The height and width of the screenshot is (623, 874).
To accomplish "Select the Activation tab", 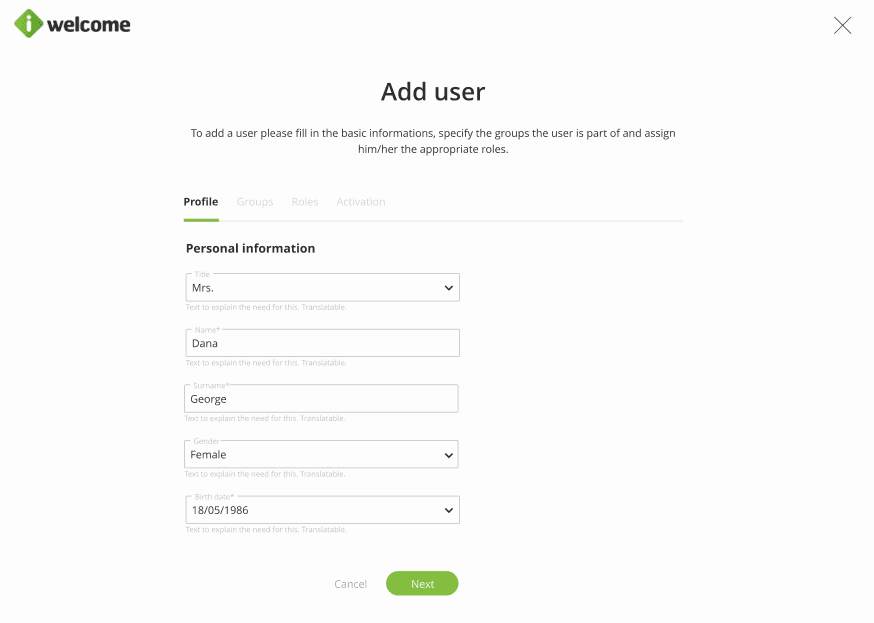I will [x=361, y=202].
